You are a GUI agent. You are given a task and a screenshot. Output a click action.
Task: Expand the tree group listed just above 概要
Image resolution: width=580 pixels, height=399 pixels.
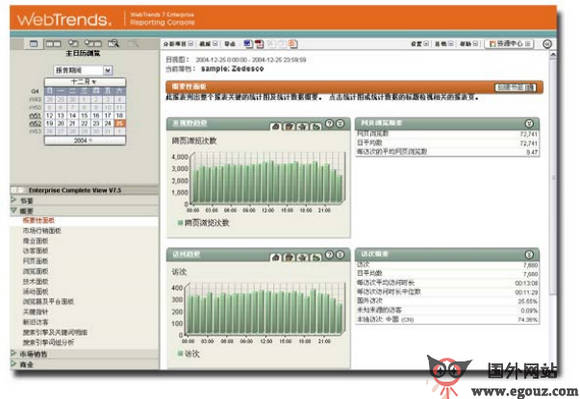tap(14, 200)
